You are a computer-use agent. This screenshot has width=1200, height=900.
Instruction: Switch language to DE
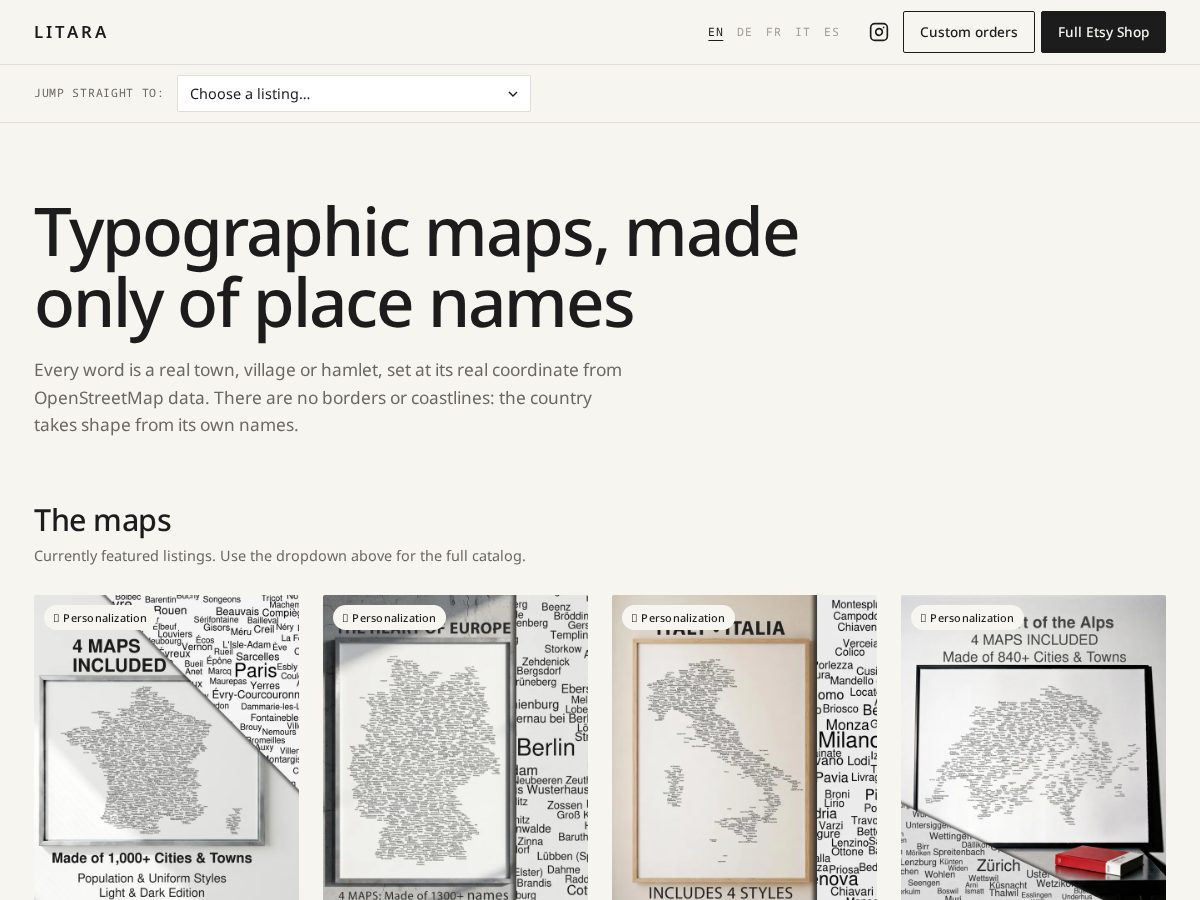coord(745,32)
